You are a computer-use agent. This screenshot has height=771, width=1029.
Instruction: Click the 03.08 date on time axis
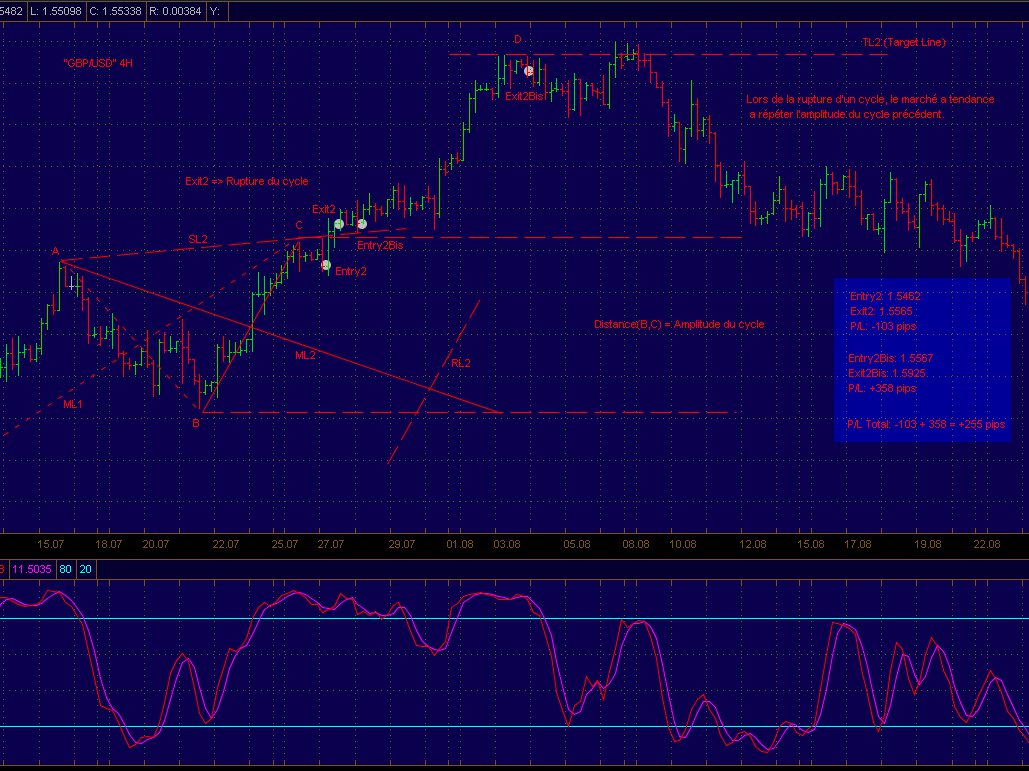[x=507, y=544]
